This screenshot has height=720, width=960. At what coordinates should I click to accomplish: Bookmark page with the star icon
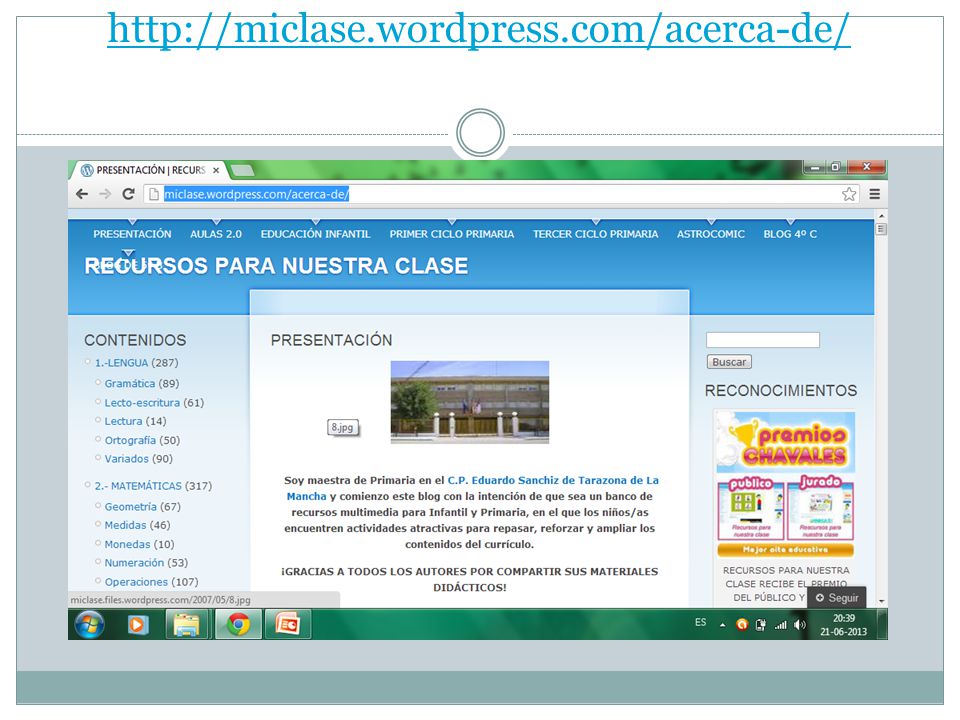pyautogui.click(x=849, y=194)
